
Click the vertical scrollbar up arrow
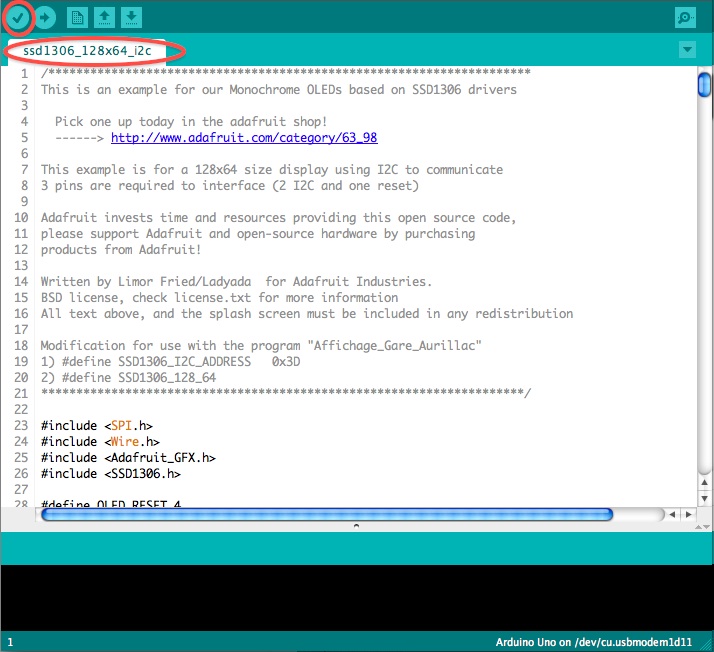[x=704, y=482]
